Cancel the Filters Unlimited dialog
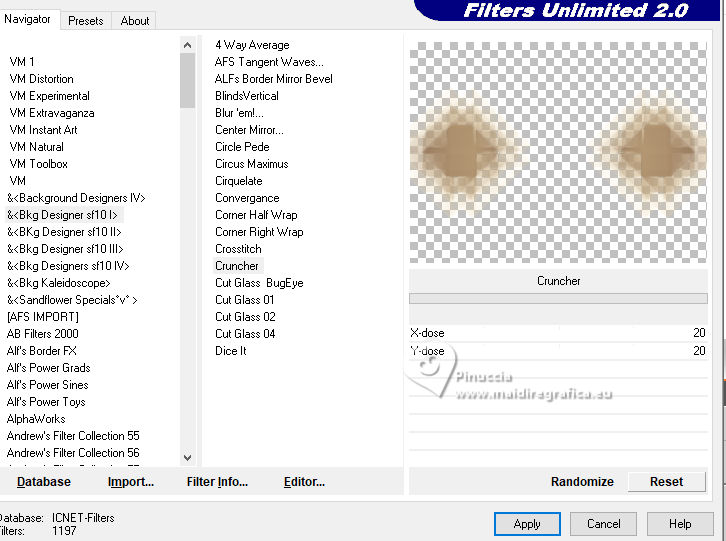The image size is (726, 541). (x=603, y=524)
